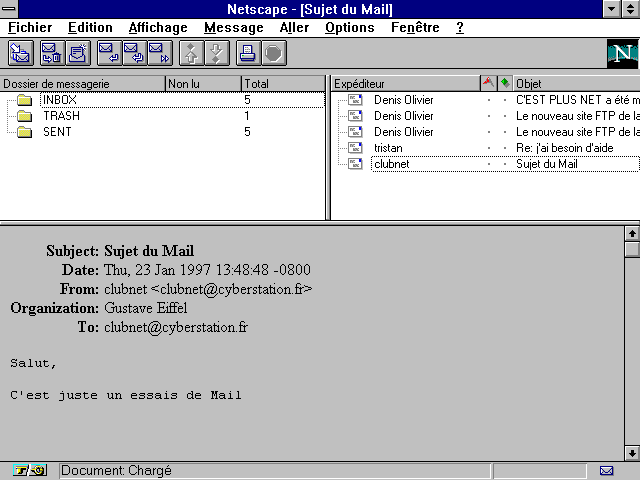Viewport: 640px width, 480px height.
Task: Sort messages by Expéditeur column header
Action: click(405, 84)
